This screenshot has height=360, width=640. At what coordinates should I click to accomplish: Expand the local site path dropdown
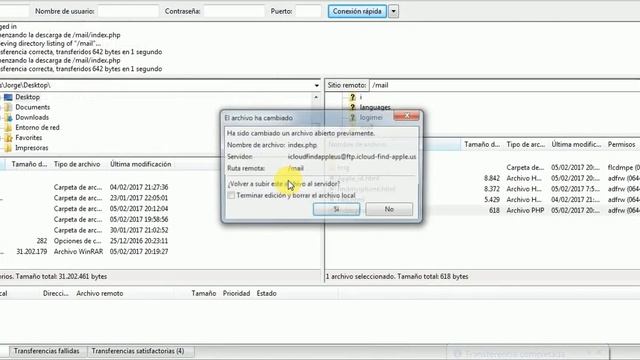[x=317, y=85]
